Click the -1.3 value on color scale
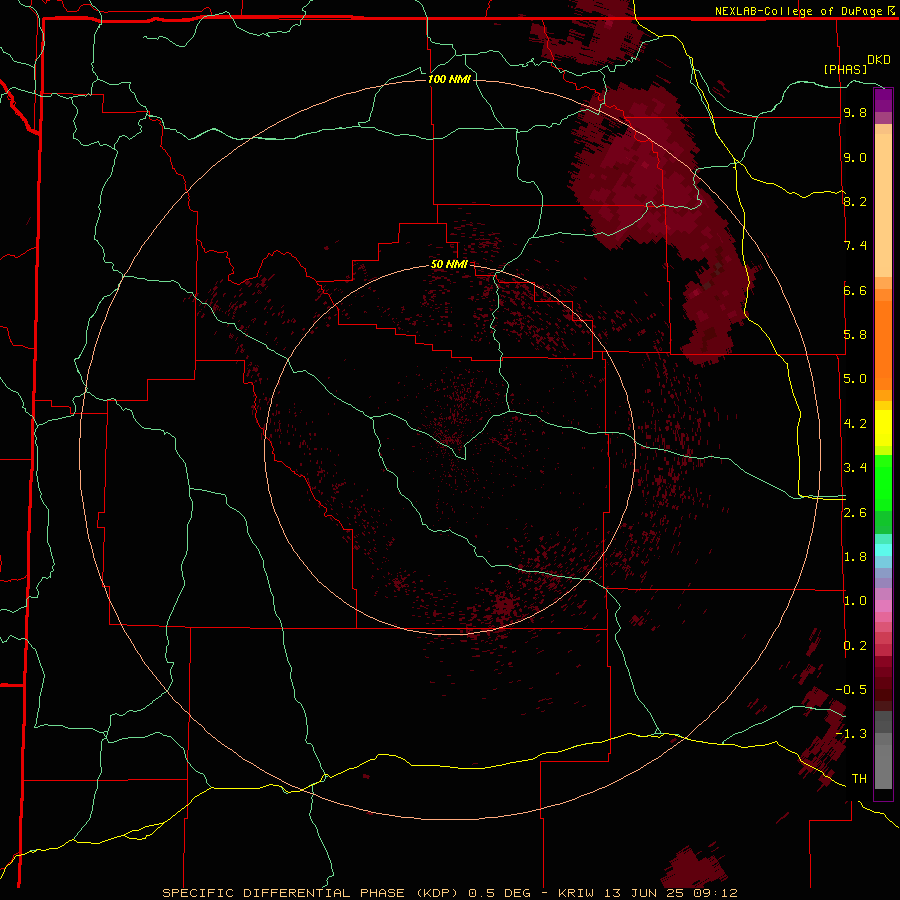 851,734
